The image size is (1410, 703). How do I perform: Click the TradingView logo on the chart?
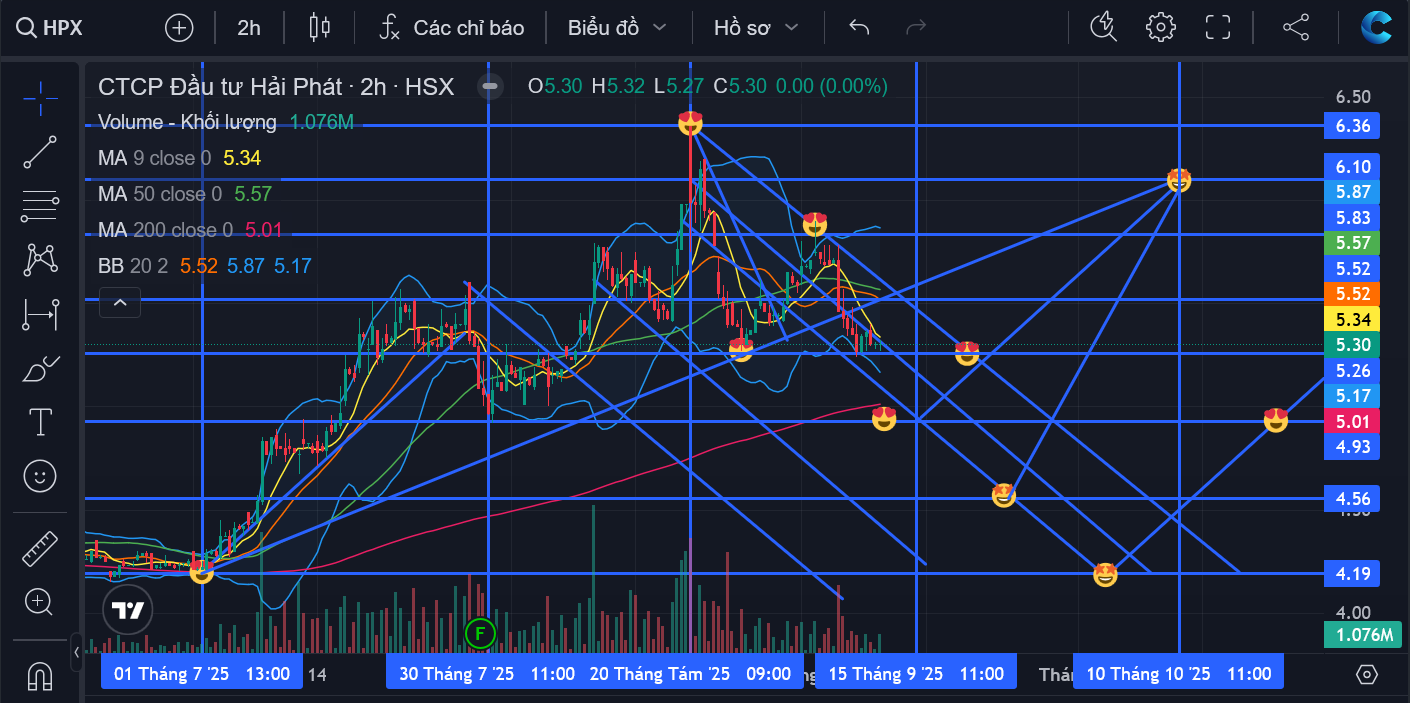(x=128, y=610)
